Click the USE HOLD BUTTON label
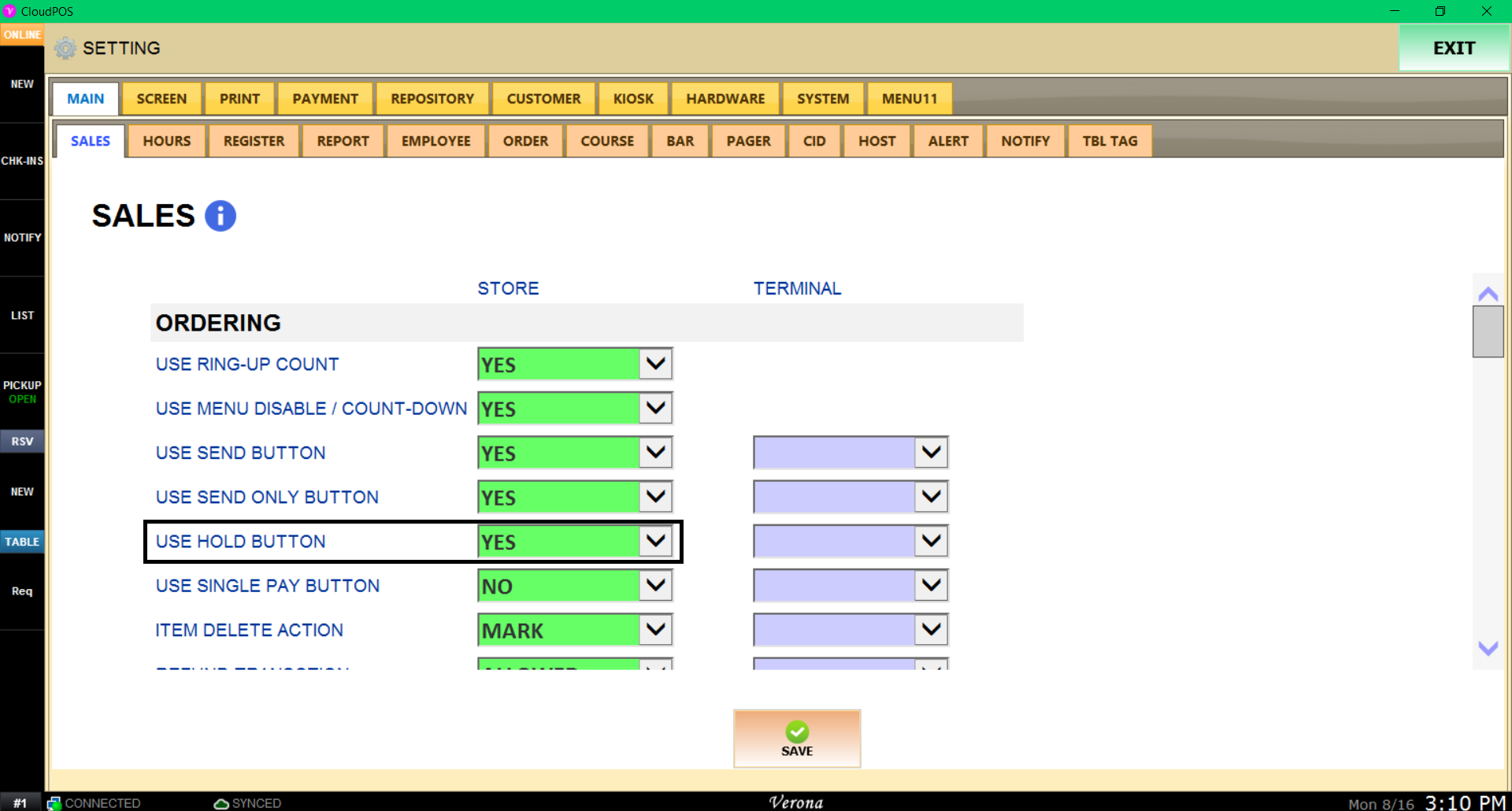This screenshot has height=811, width=1512. 241,542
